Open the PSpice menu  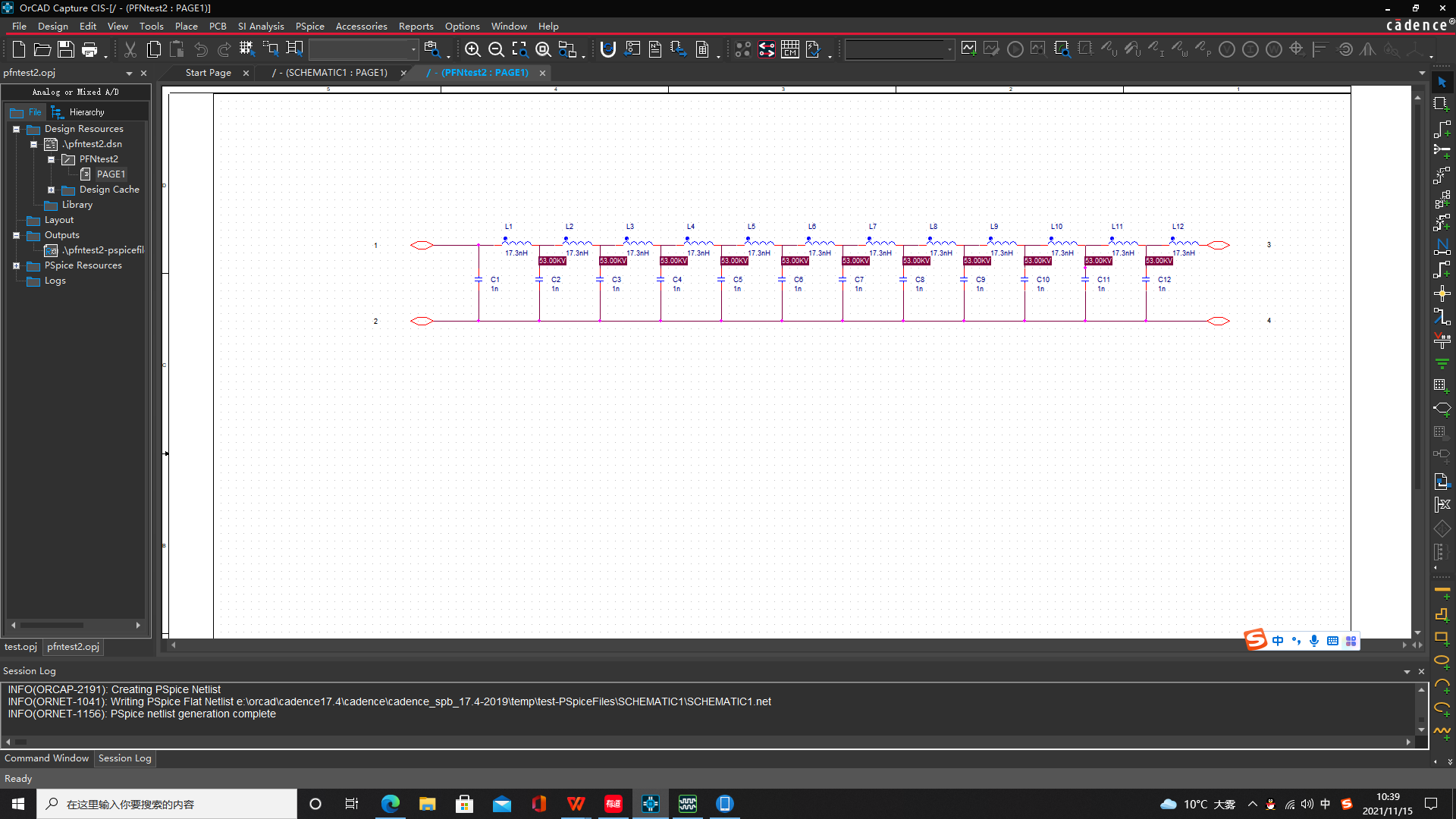309,26
